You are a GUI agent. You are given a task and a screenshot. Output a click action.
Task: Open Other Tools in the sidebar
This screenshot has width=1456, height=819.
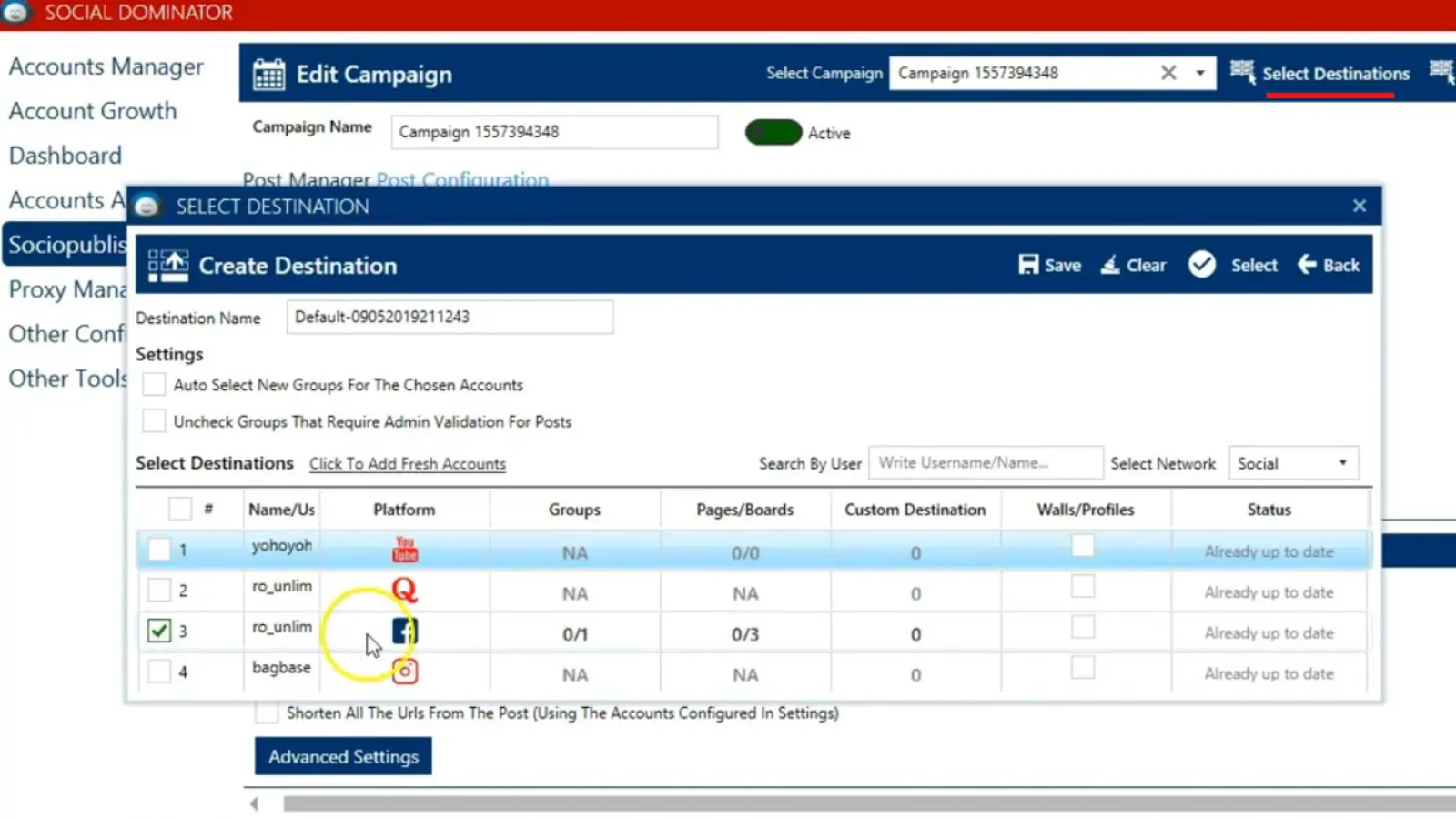pyautogui.click(x=67, y=379)
